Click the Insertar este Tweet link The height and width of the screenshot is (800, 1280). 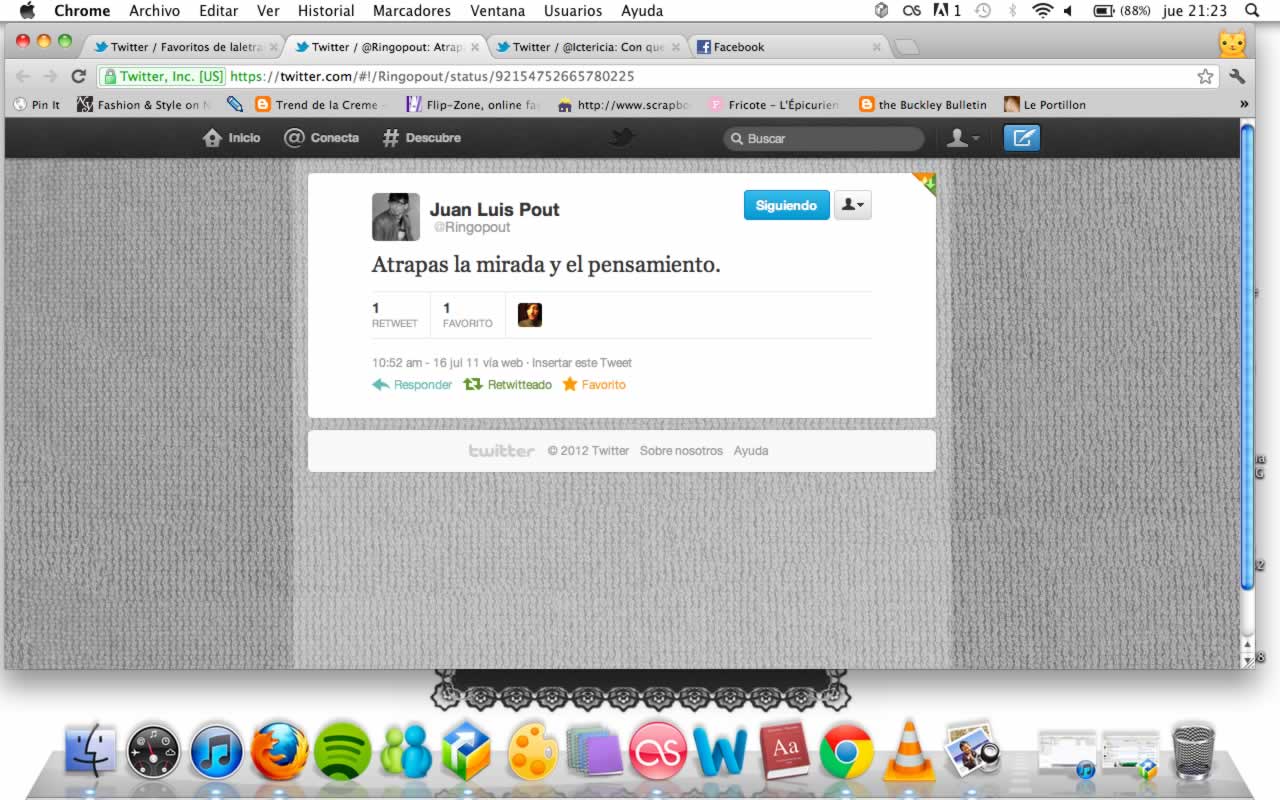(582, 363)
